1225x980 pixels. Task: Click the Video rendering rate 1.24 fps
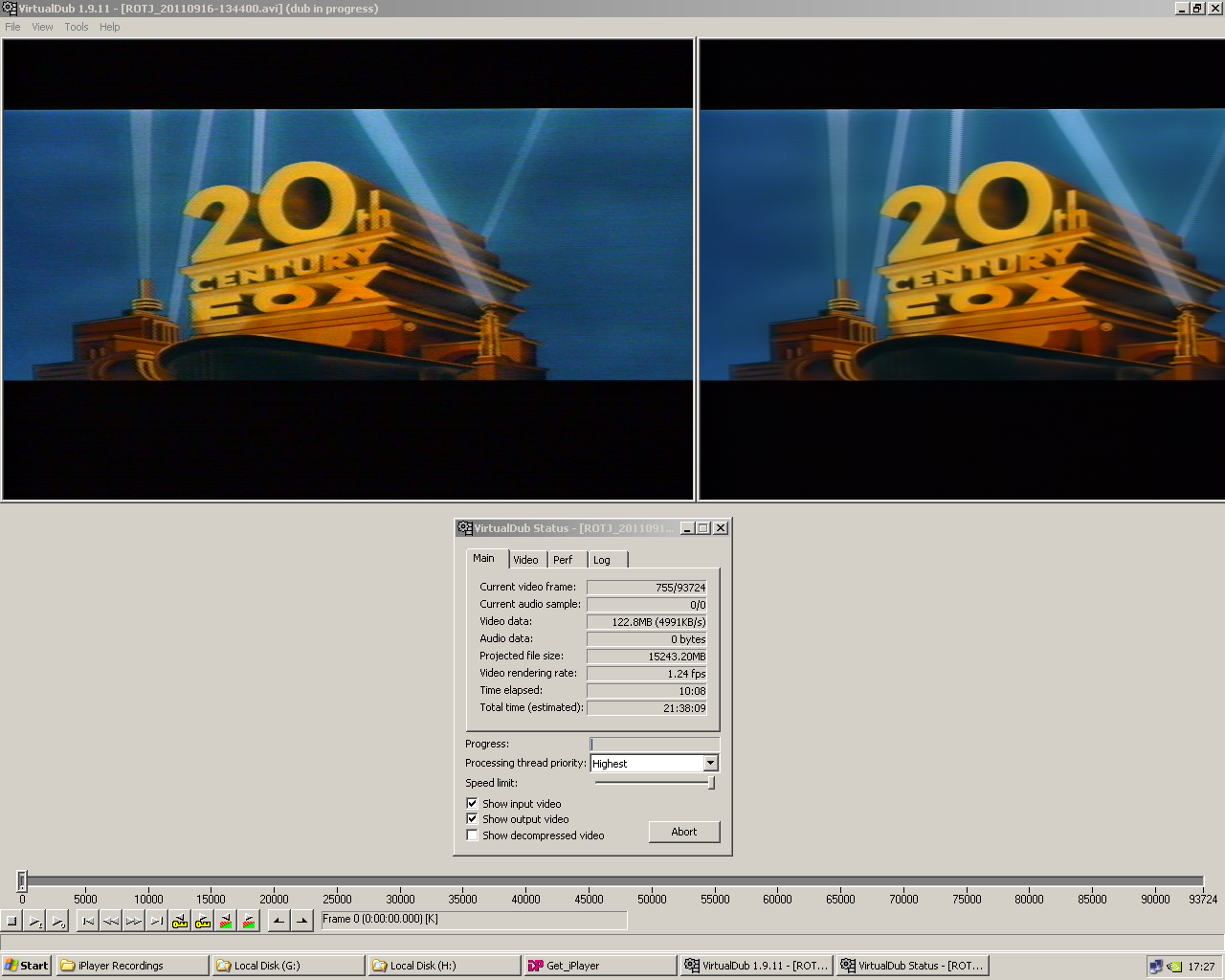click(647, 674)
